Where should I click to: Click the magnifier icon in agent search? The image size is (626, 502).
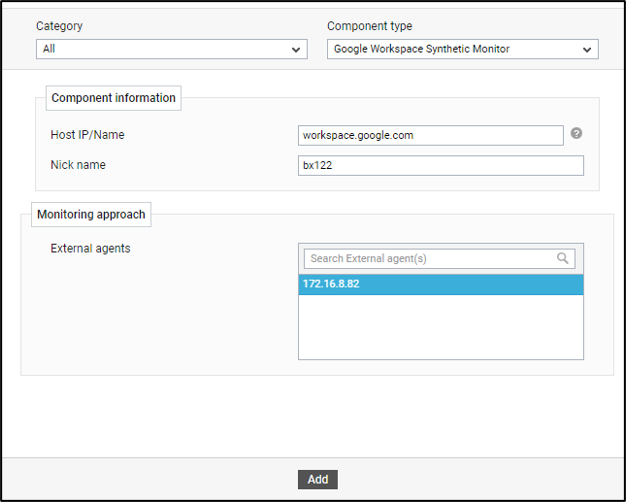pos(564,258)
